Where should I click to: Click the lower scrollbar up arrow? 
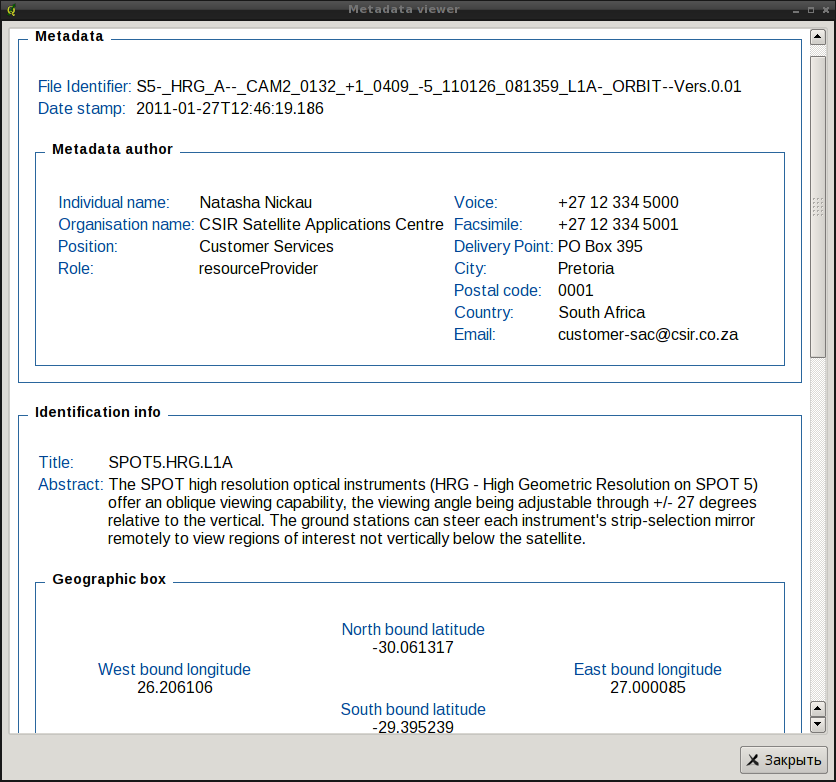tap(817, 709)
